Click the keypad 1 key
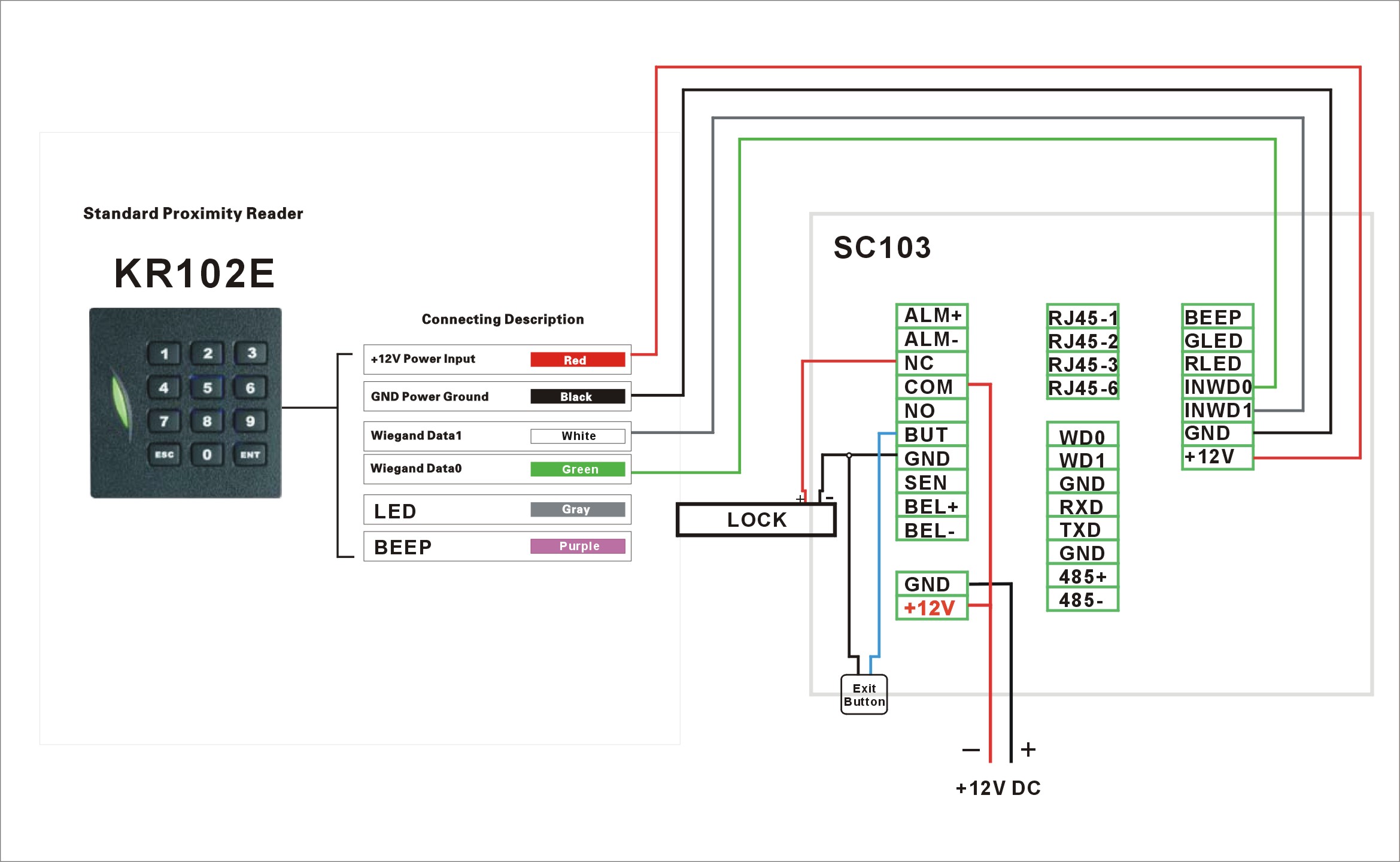The image size is (1400, 862). click(x=165, y=353)
